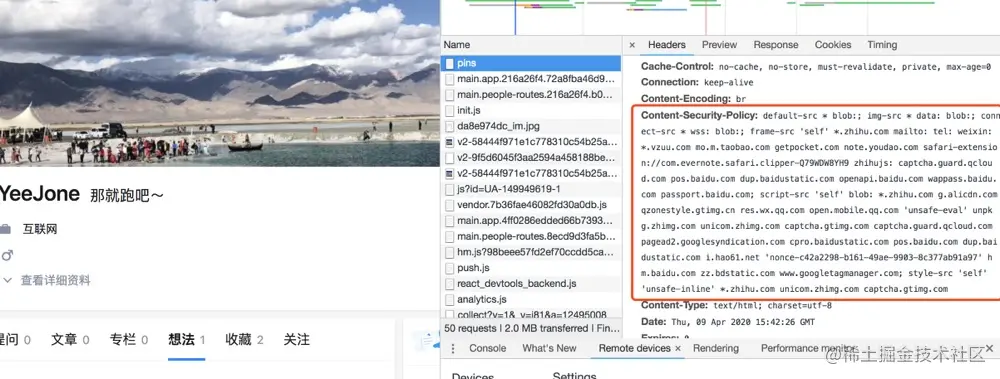Click the file icon of react_devtools_backend.js
This screenshot has height=379, width=1000.
click(450, 283)
